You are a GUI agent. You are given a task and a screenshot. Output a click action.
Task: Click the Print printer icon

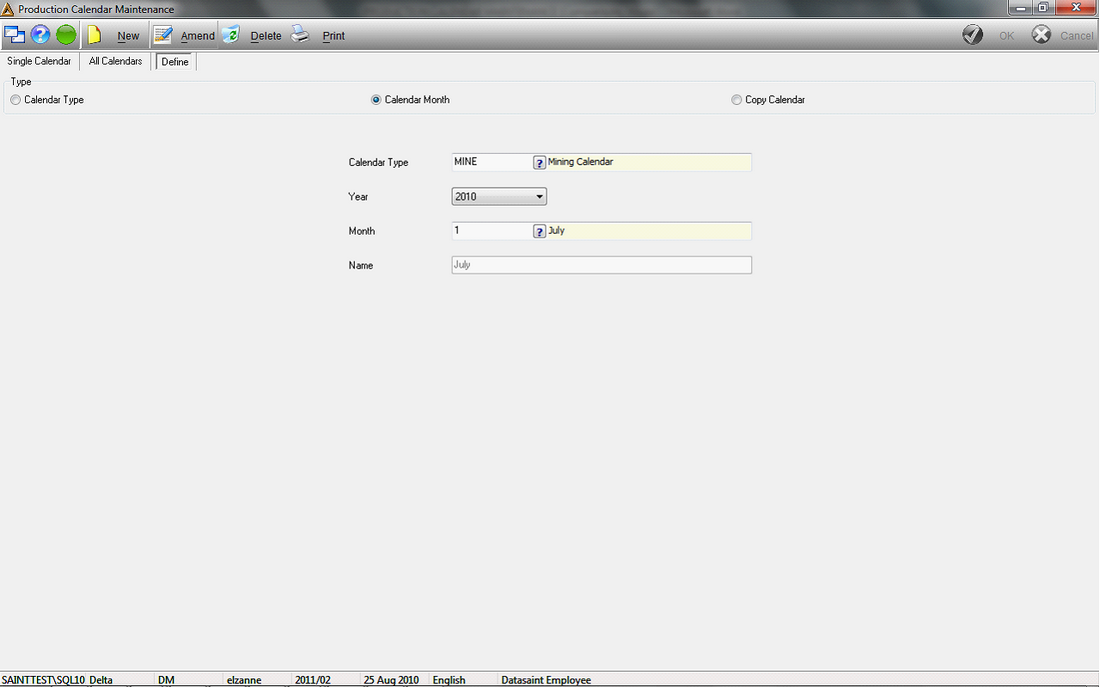click(x=300, y=34)
